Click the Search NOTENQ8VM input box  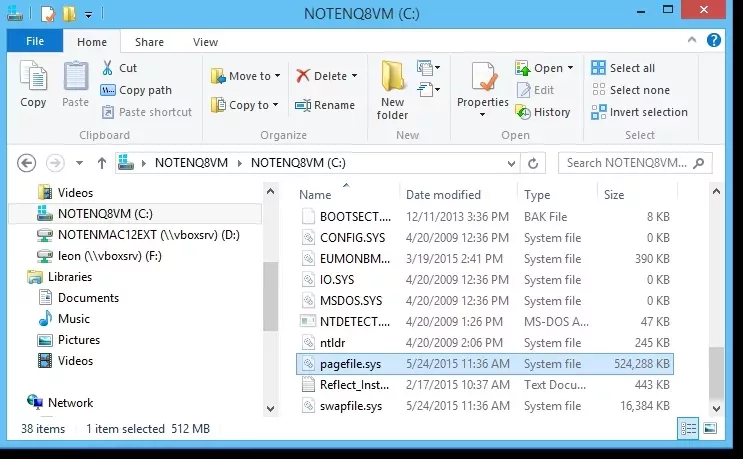click(635, 163)
